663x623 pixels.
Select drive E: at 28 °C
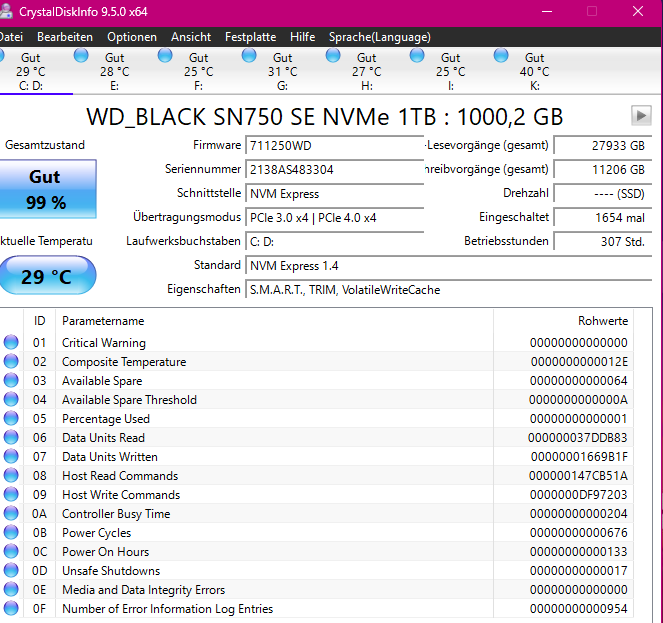114,71
